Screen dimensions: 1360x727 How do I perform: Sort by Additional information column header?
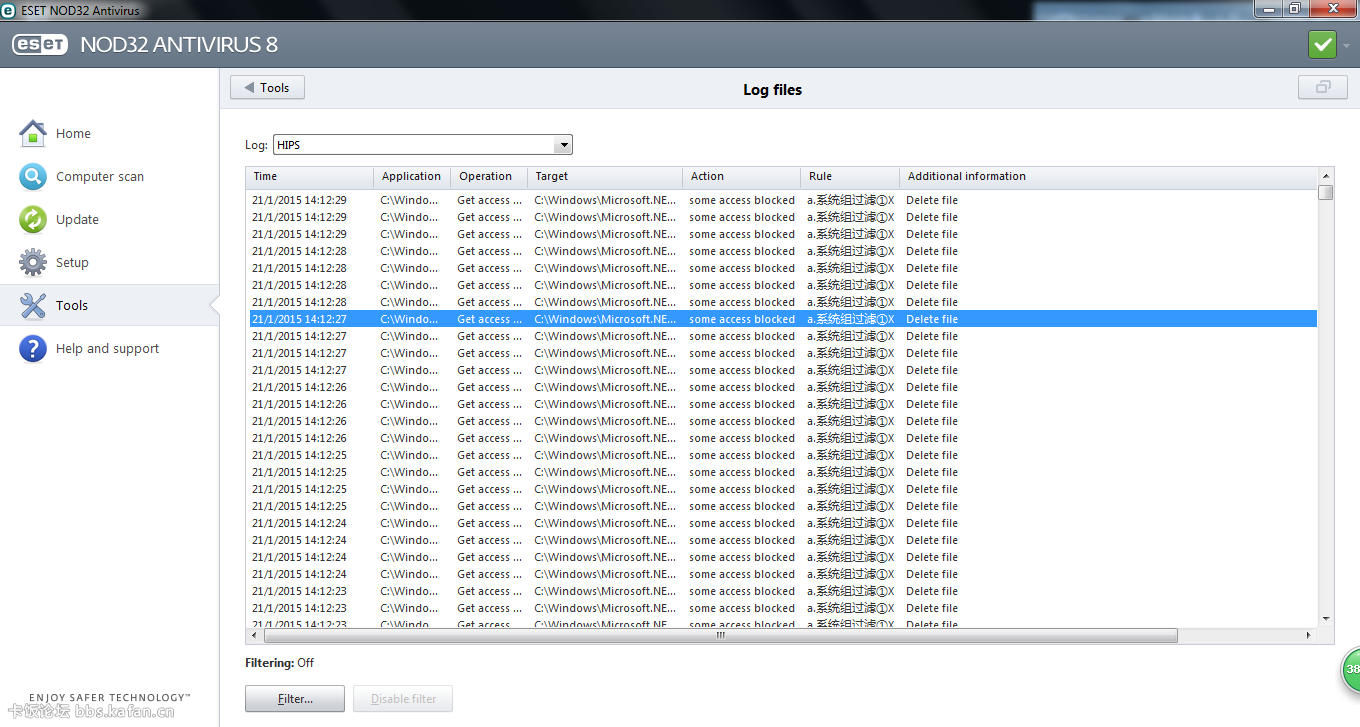(x=1108, y=176)
